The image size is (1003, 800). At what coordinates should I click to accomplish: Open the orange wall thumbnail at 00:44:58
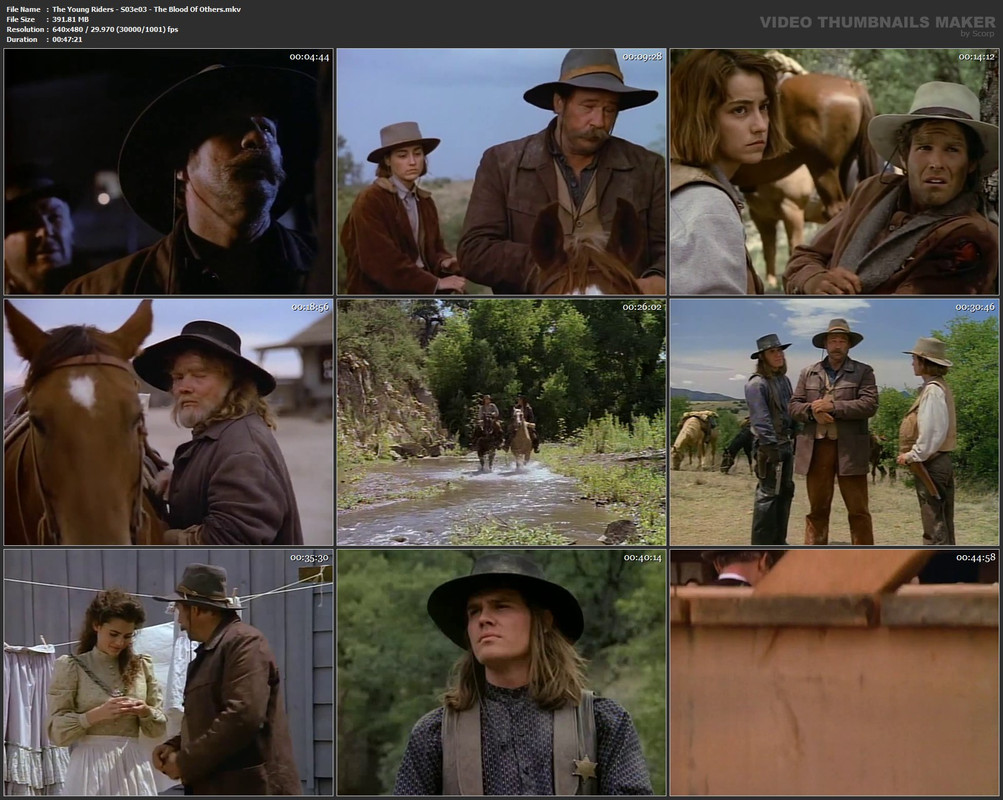(x=834, y=673)
